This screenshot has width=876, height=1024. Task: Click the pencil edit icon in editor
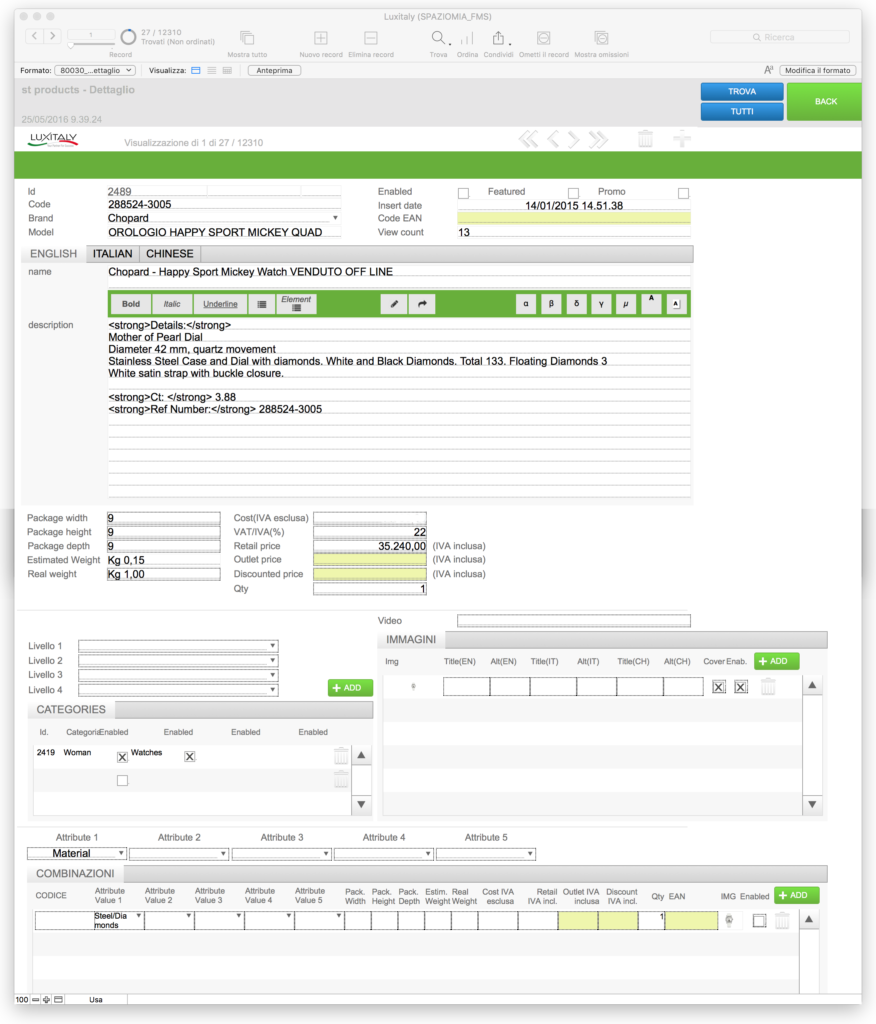coord(394,304)
